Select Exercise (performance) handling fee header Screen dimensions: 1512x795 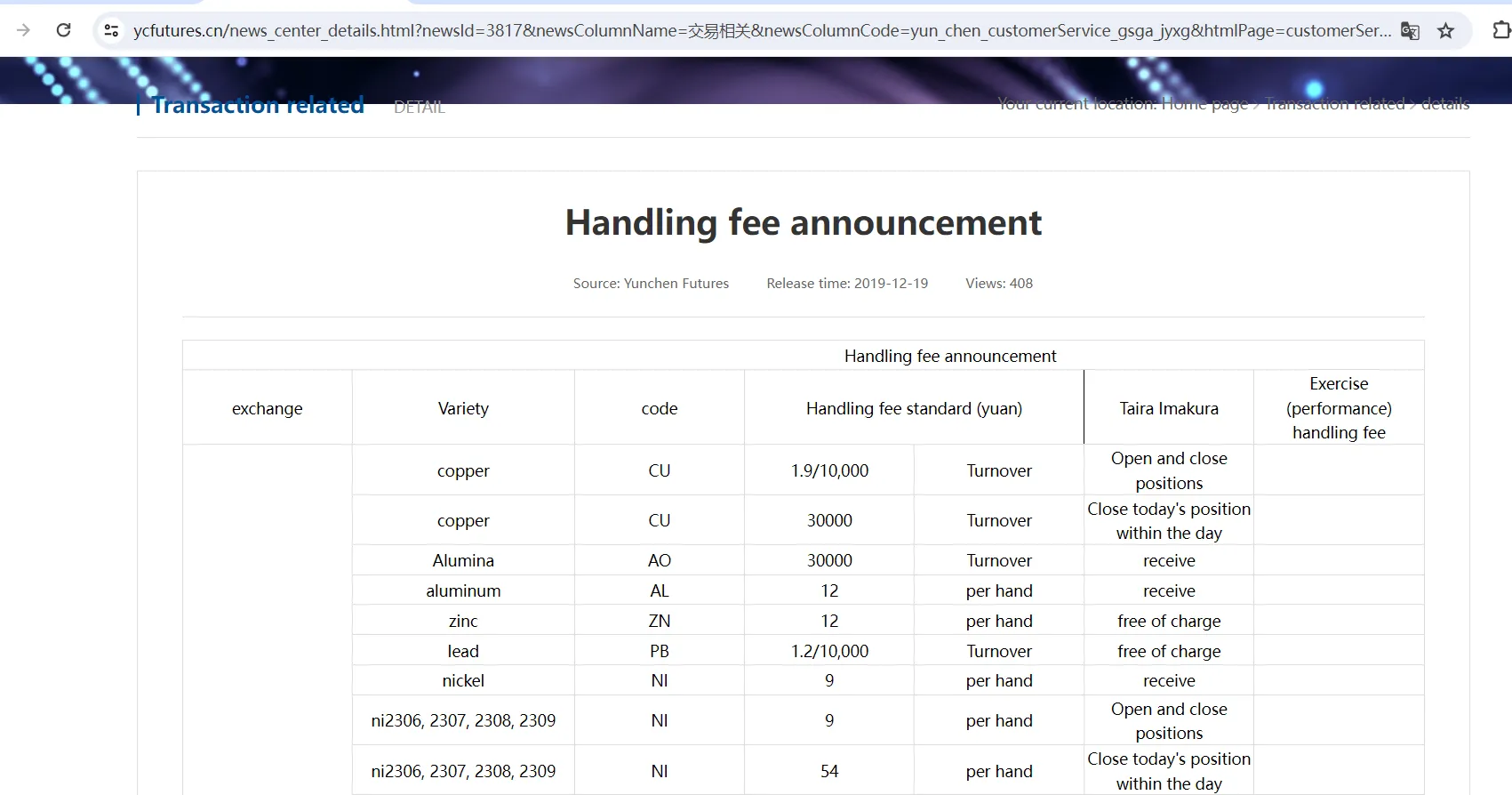[1339, 408]
